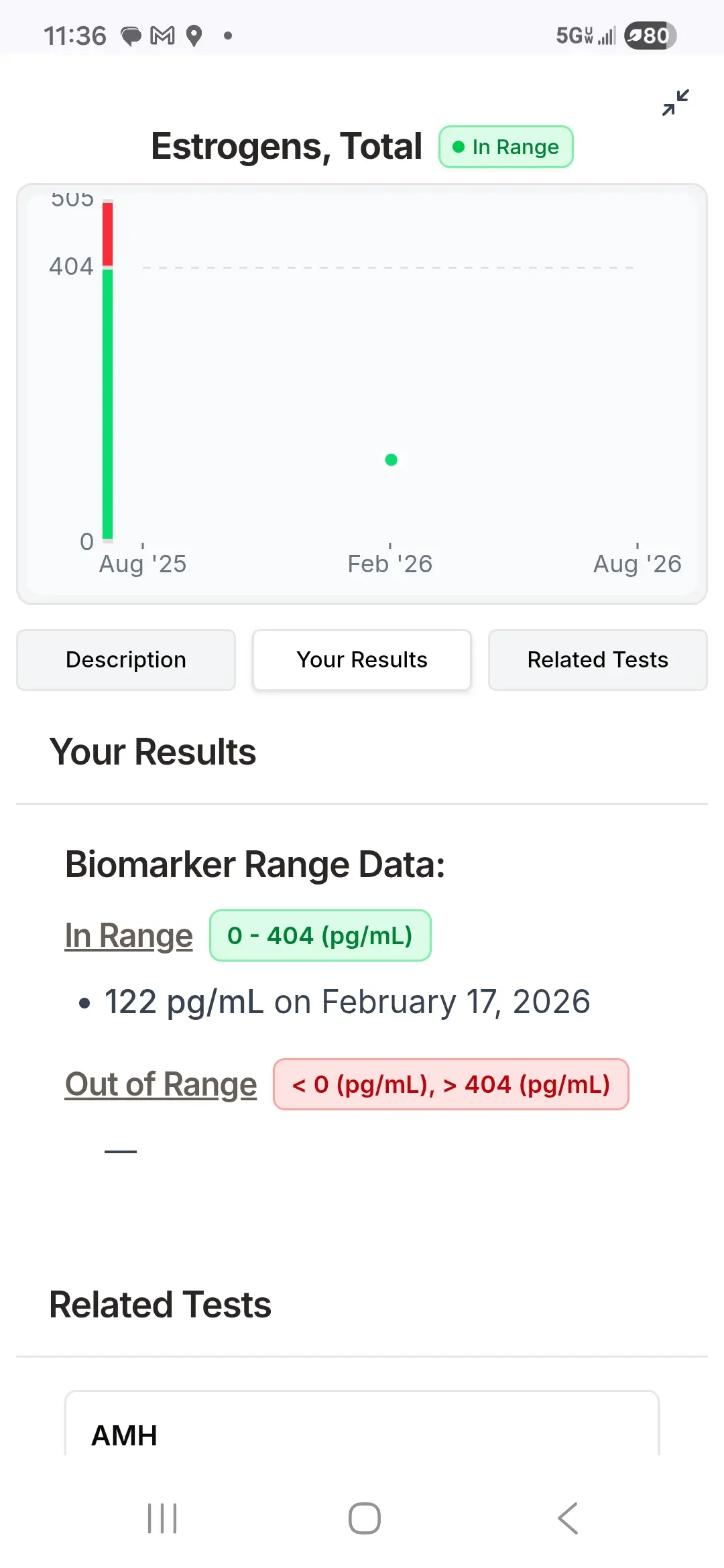Open recent apps navigation icon
724x1568 pixels.
162,1518
